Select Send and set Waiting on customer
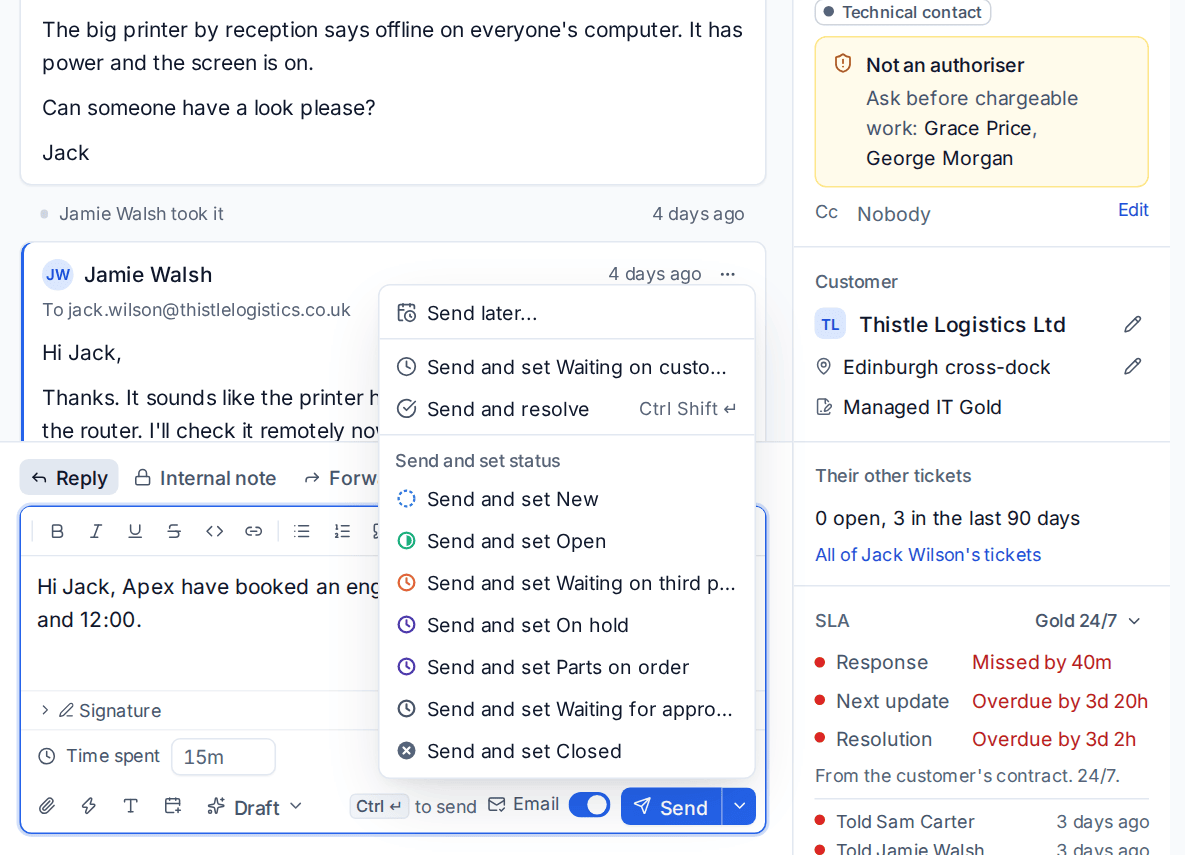The image size is (1185, 855). (x=567, y=367)
